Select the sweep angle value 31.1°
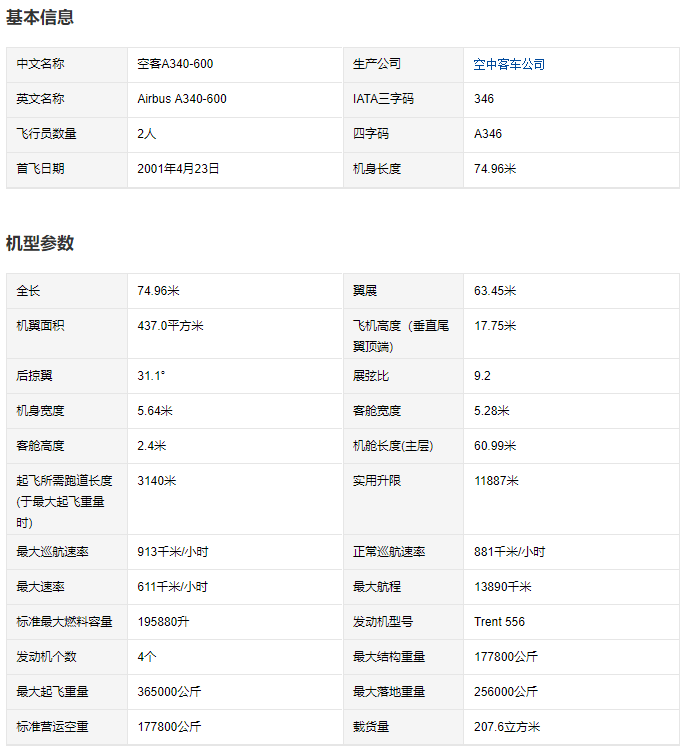Image resolution: width=684 pixels, height=749 pixels. click(151, 376)
